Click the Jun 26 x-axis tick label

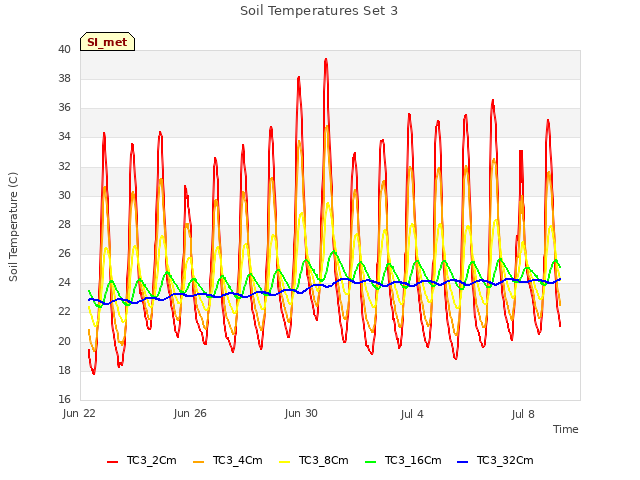click(x=190, y=413)
